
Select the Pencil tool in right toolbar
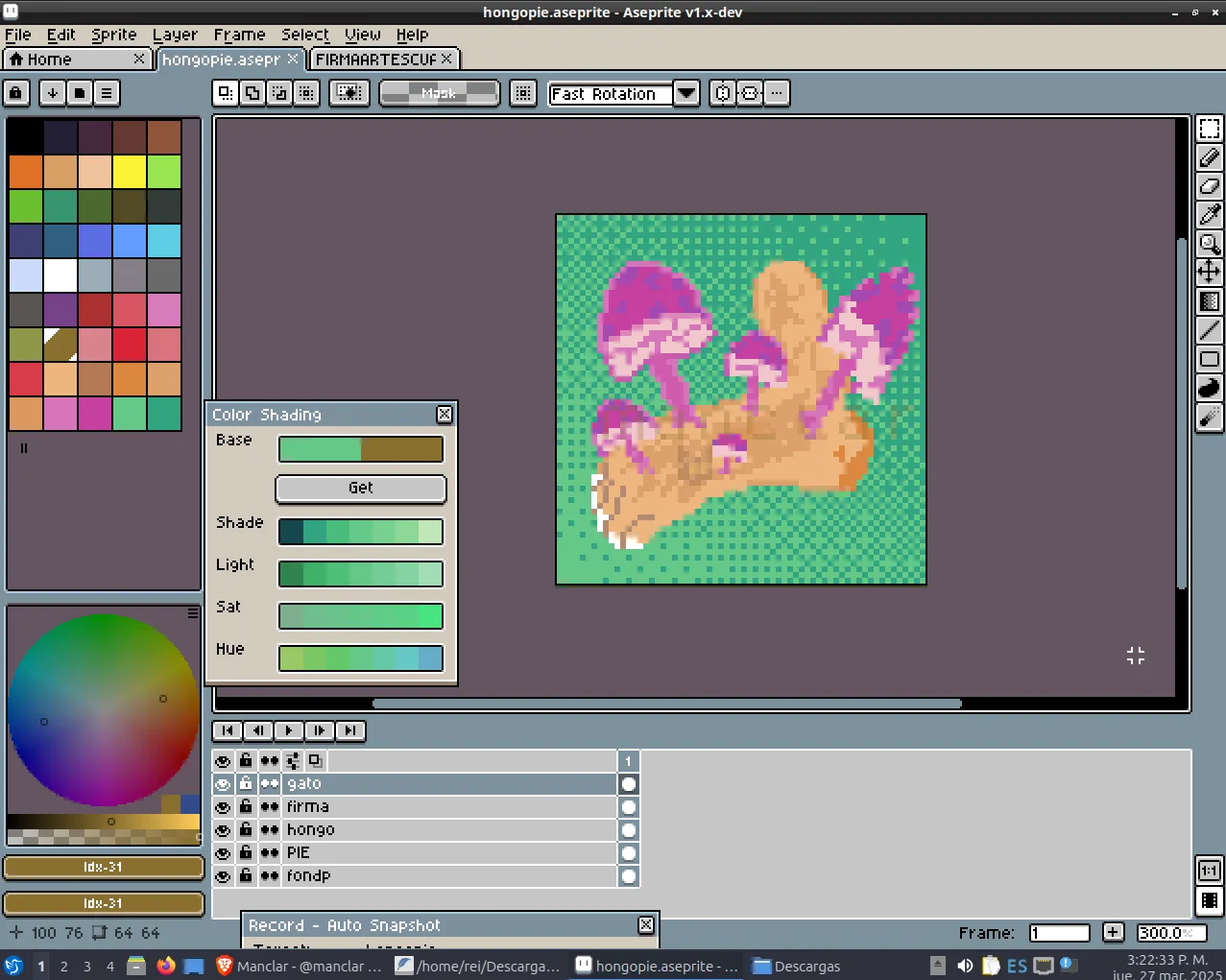pyautogui.click(x=1209, y=157)
